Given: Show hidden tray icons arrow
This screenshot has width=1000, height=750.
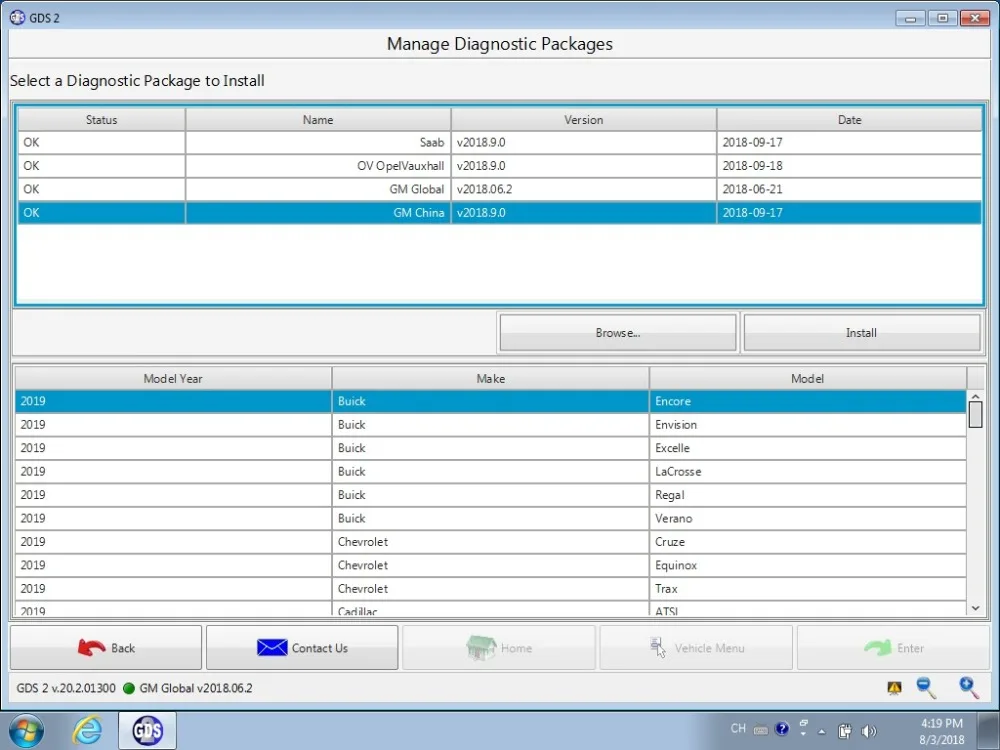Looking at the screenshot, I should pos(822,732).
